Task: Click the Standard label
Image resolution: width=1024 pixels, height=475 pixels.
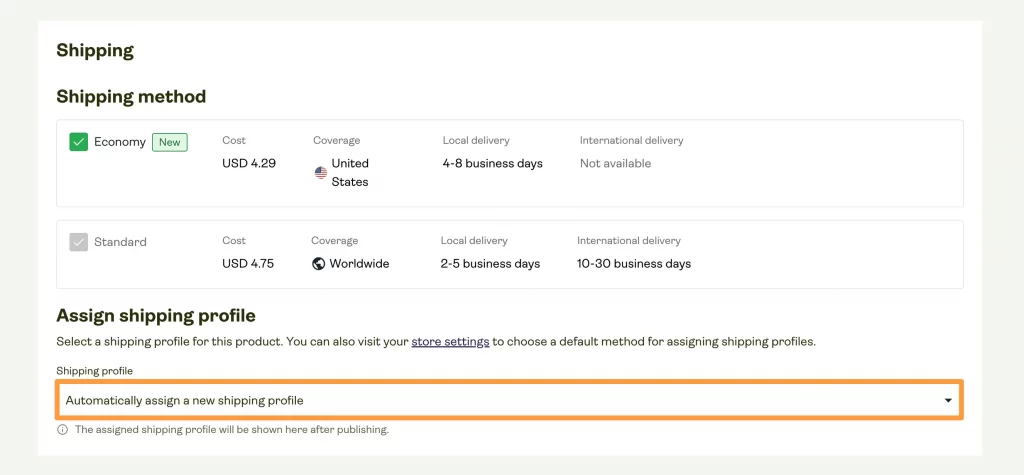Action: pyautogui.click(x=120, y=242)
